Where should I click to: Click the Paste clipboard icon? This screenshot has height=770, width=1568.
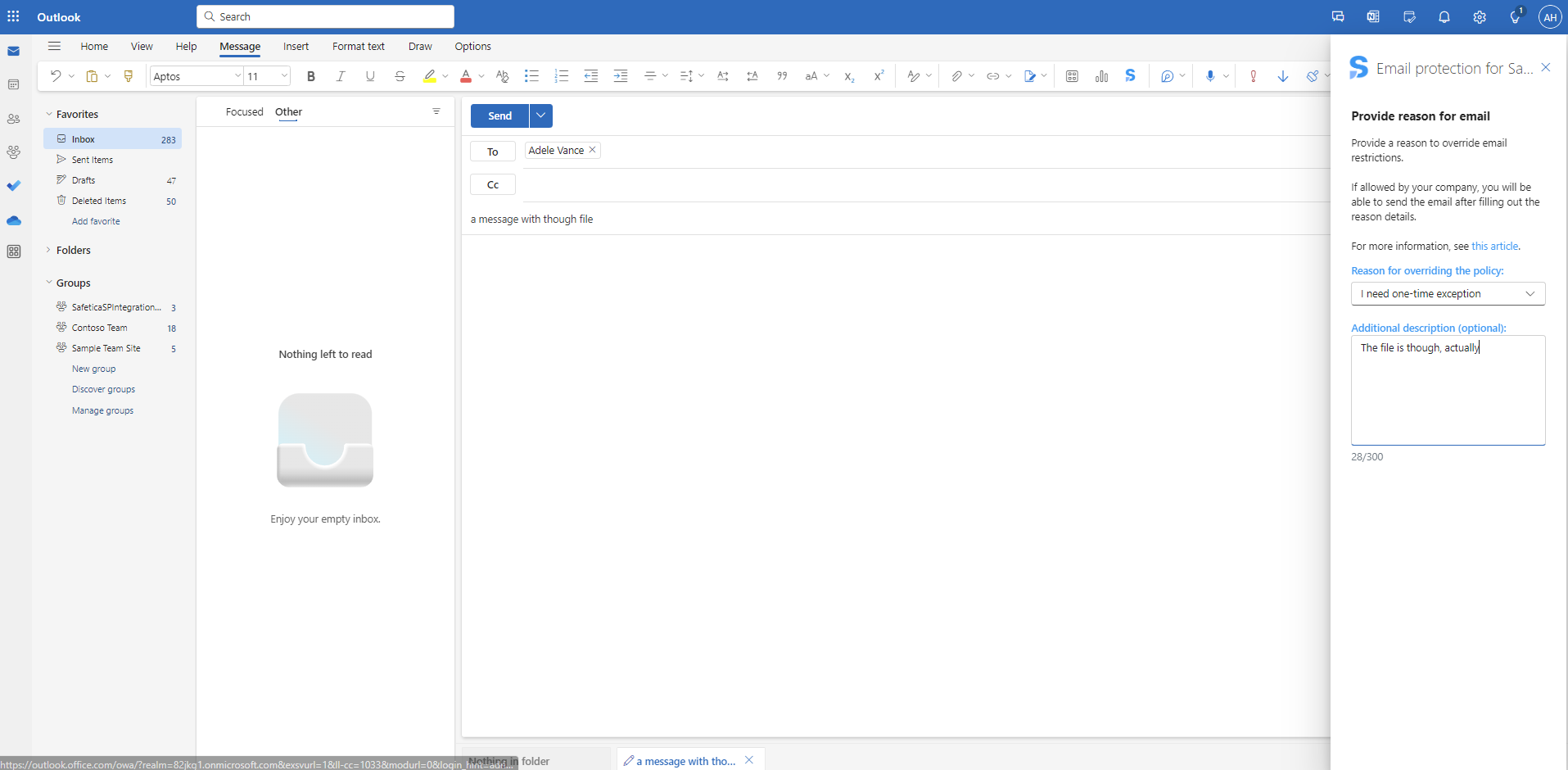point(92,76)
